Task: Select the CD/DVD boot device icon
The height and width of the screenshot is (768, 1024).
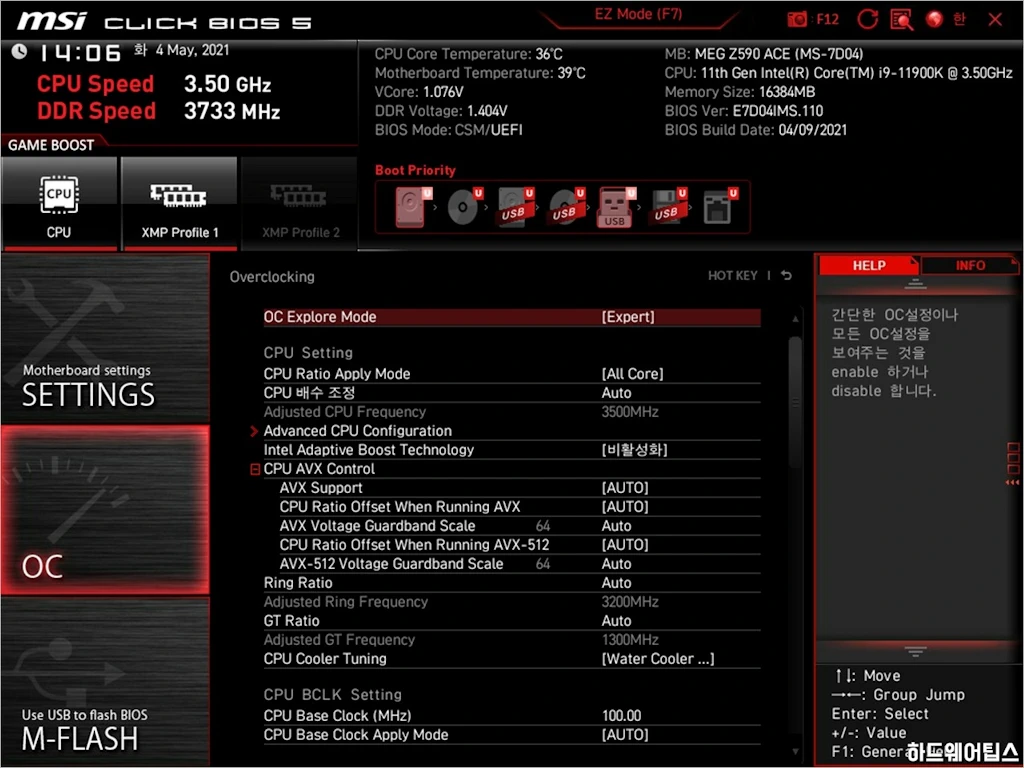Action: click(464, 207)
